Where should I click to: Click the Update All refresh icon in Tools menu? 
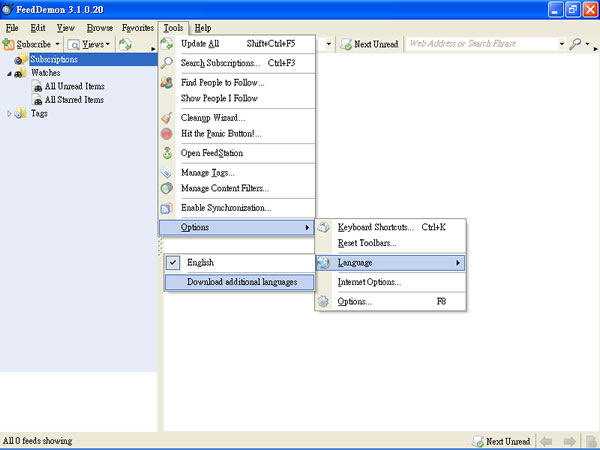[x=167, y=44]
